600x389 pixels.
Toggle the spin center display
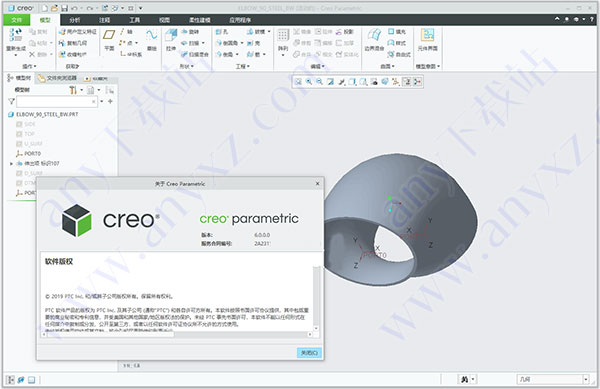tap(417, 81)
